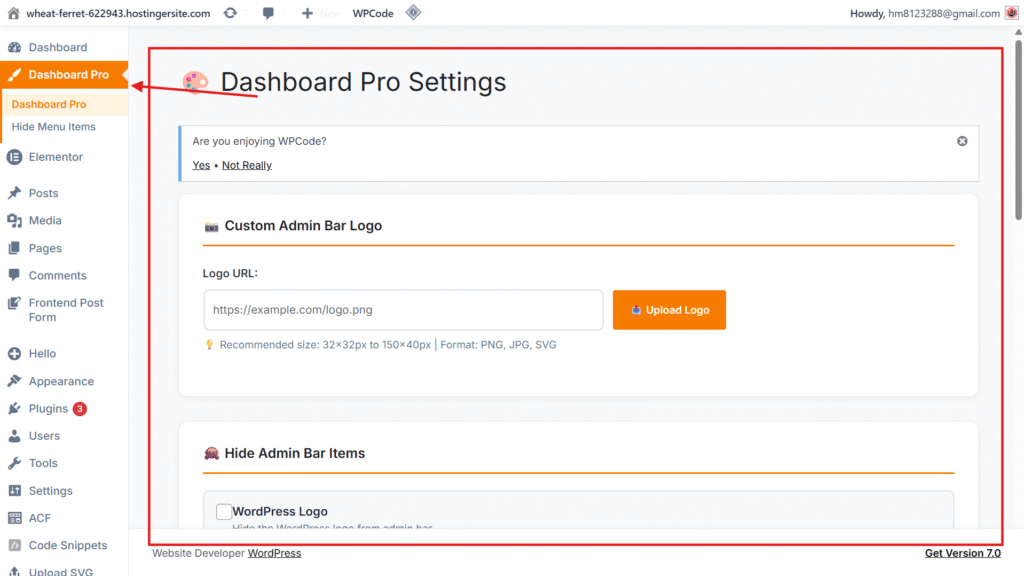Image resolution: width=1024 pixels, height=576 pixels.
Task: Dismiss the WPCode notice
Action: [962, 141]
